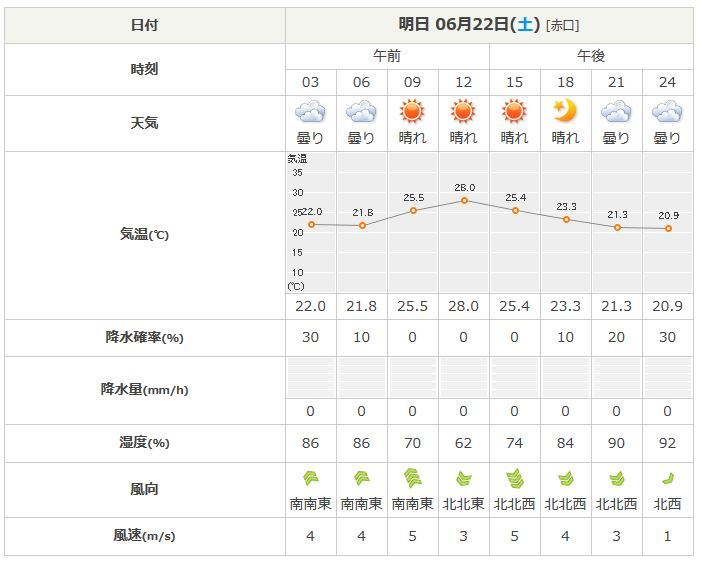Click the wind direction arrow at 12 o'clock
Screen dimensions: 701x561
(464, 479)
